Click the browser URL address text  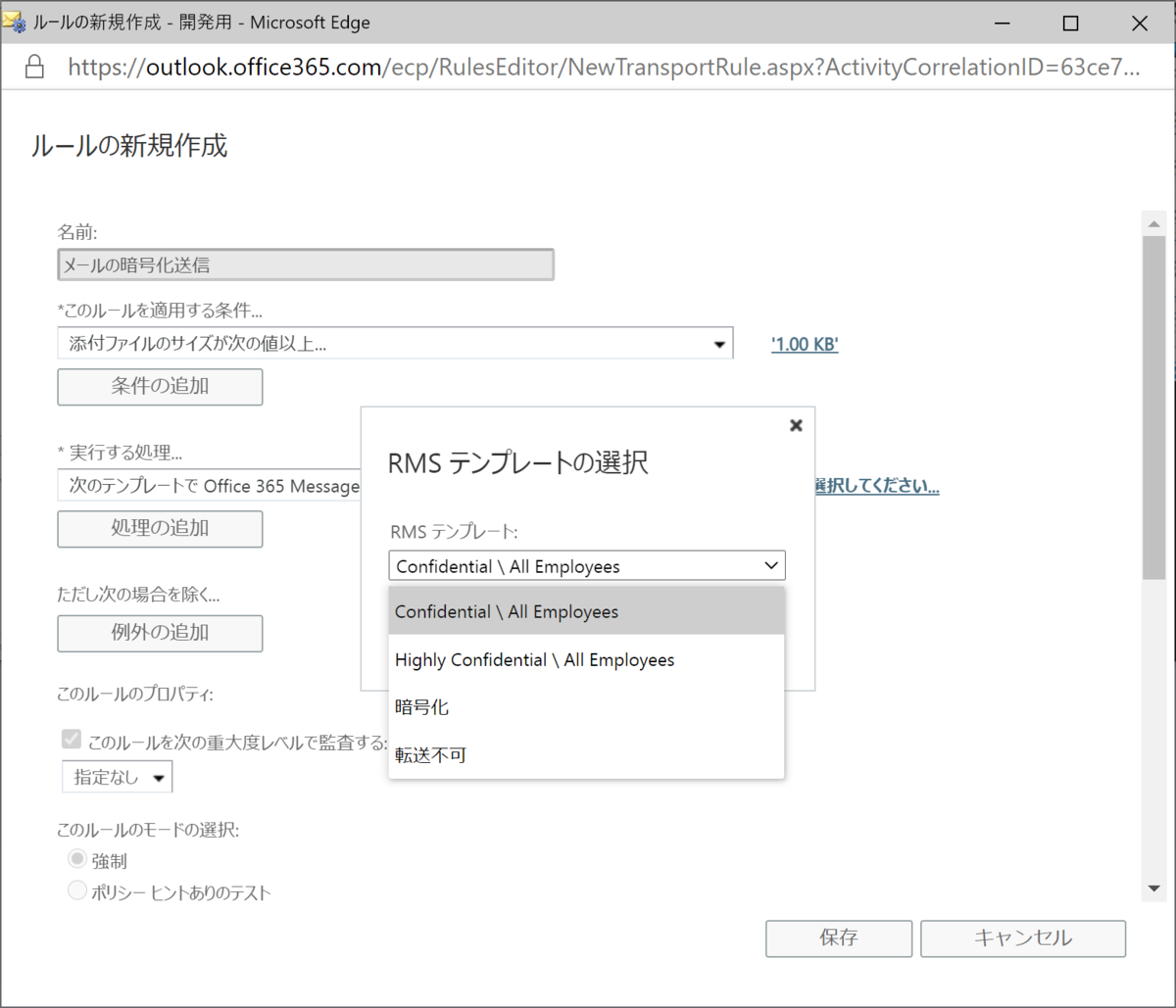point(604,67)
